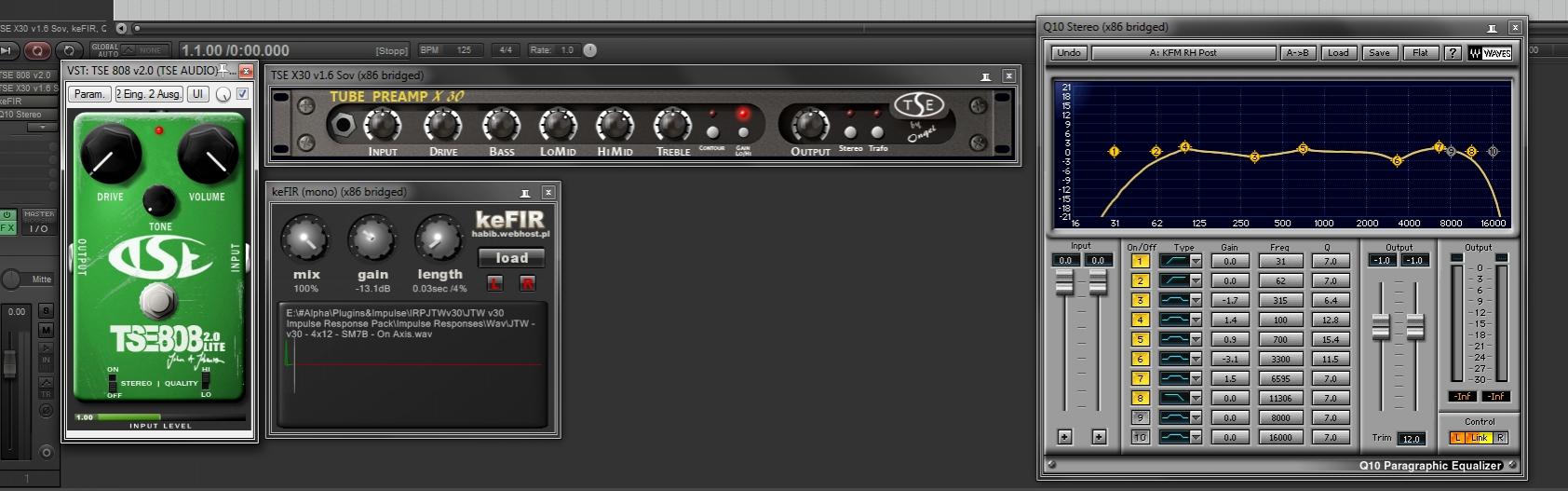The image size is (1568, 491).
Task: Open filter type dropdown for Q10 band 2
Action: point(1196,281)
